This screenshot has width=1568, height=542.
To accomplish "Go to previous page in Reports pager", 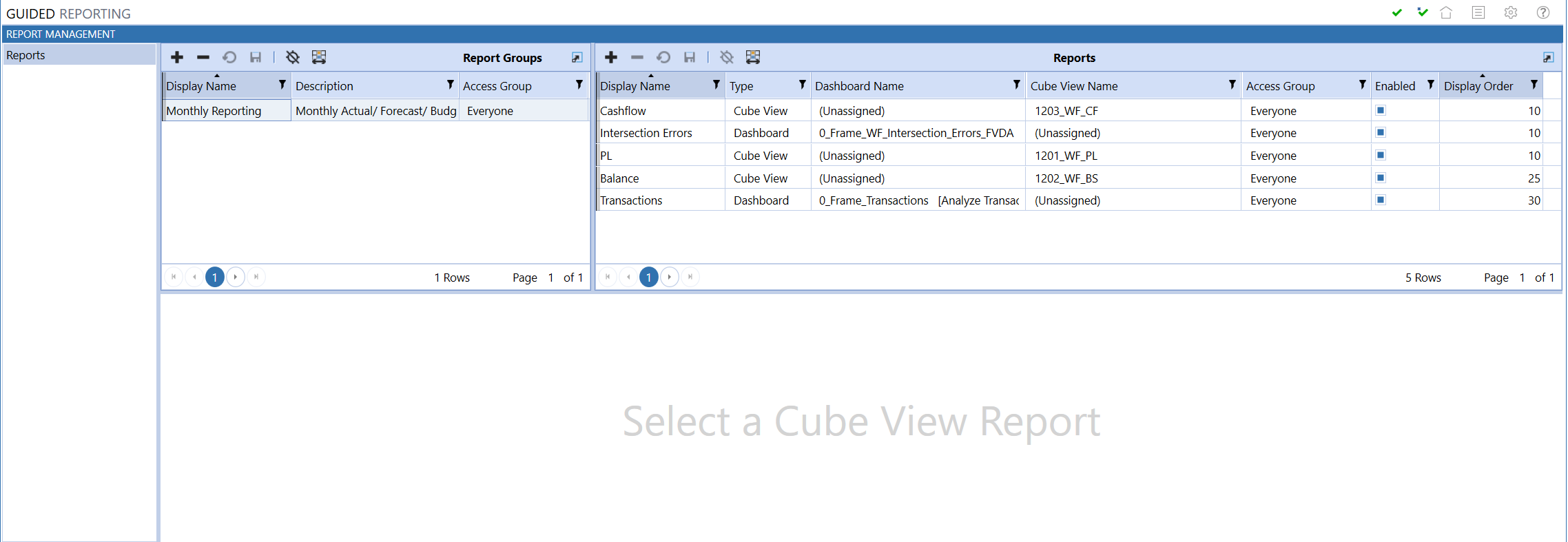I will 628,277.
